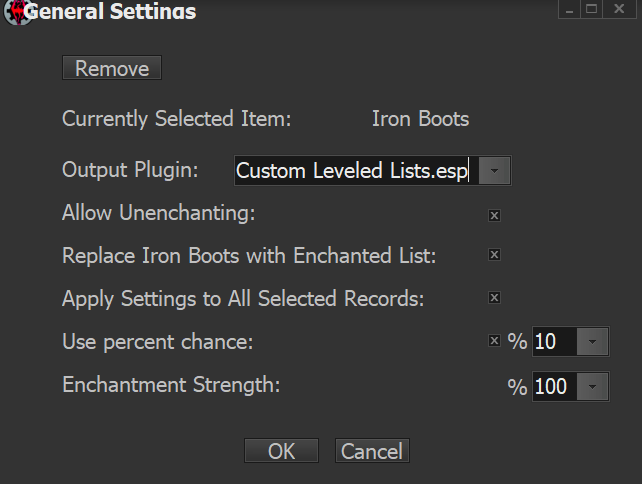This screenshot has height=484, width=642.
Task: Open the Enchantment Strength dropdown arrow
Action: (592, 386)
